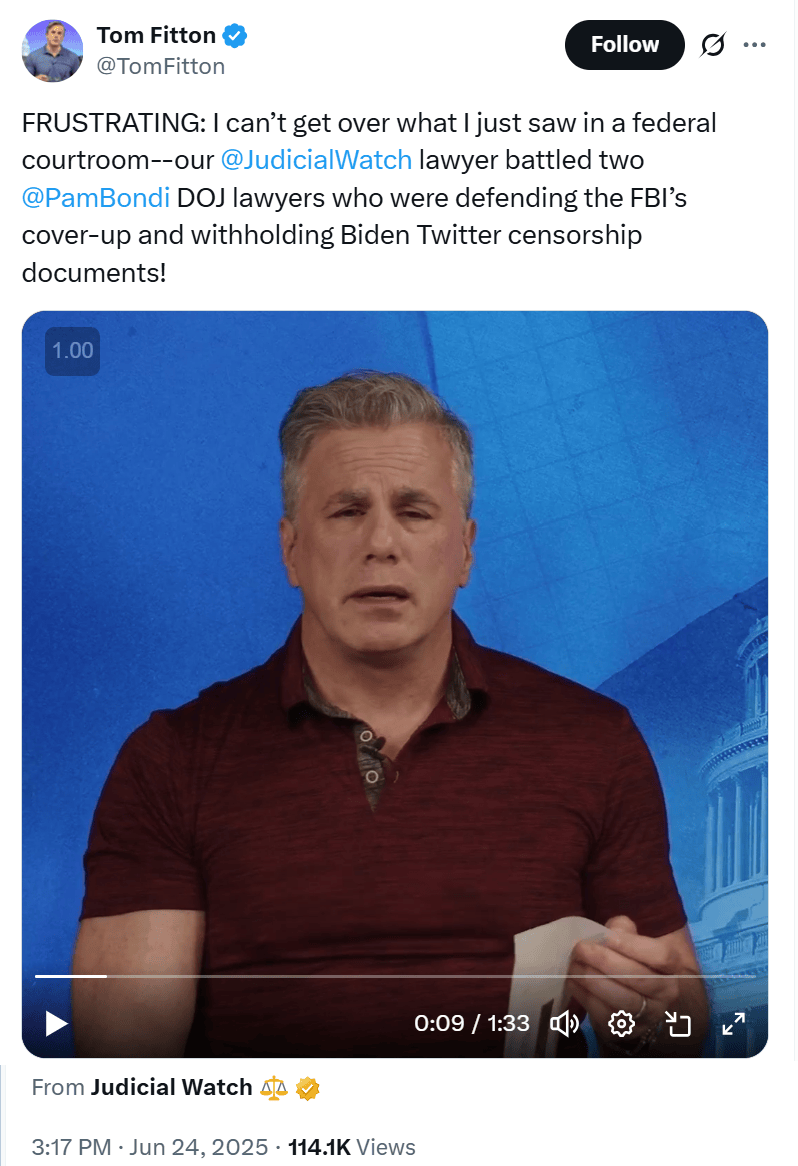Open the three-dots more options menu
The width and height of the screenshot is (798, 1166).
pyautogui.click(x=754, y=45)
